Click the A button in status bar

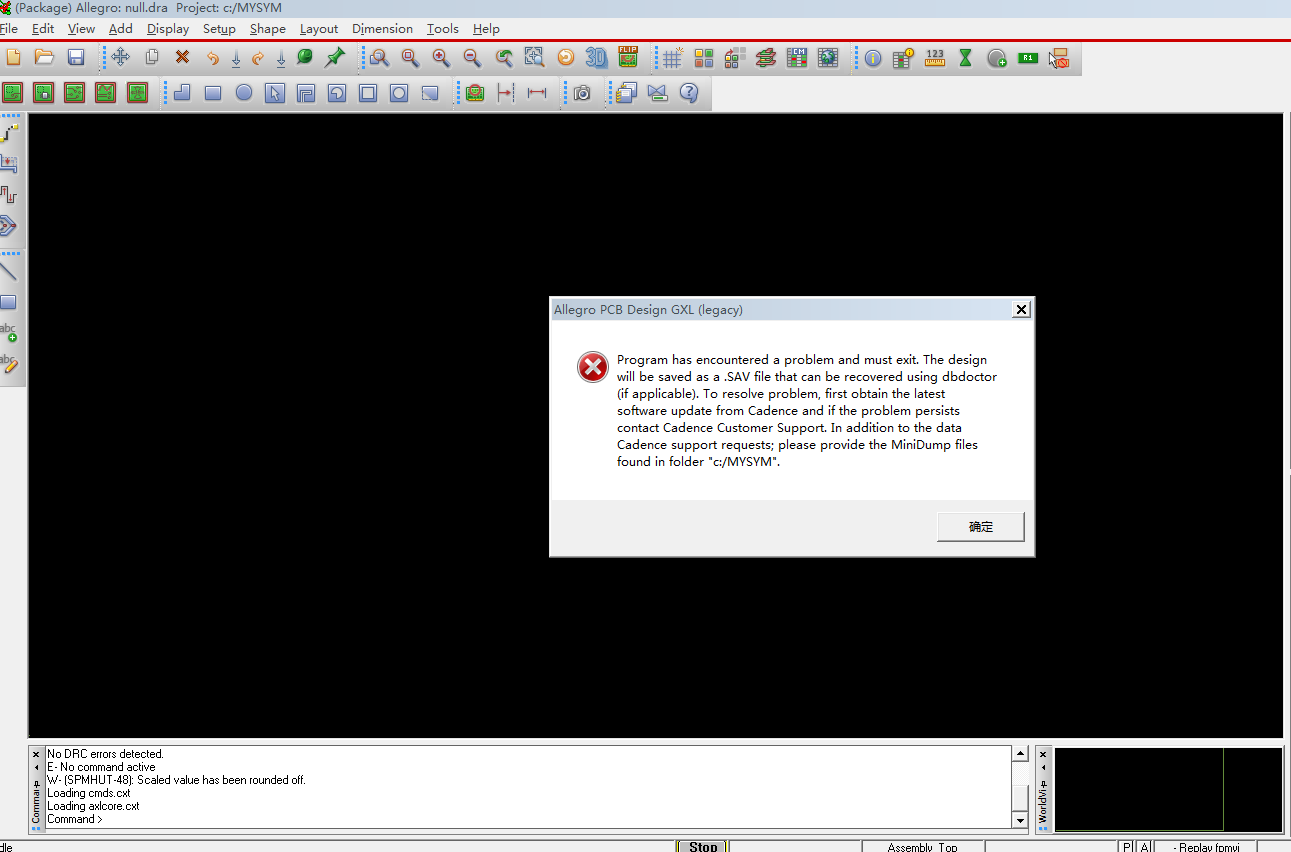1145,847
